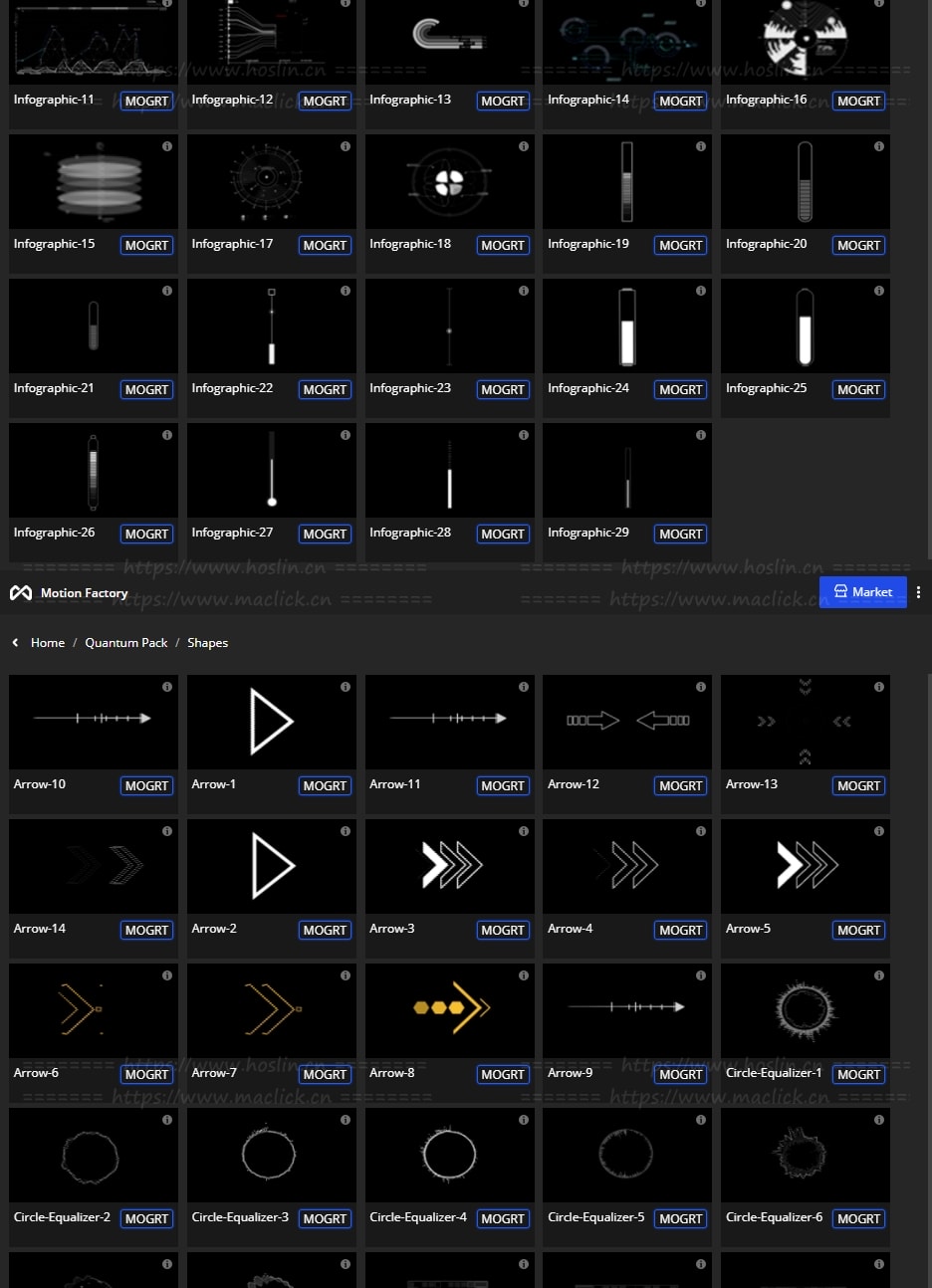Show info icon on Infographic-18 card

524,146
